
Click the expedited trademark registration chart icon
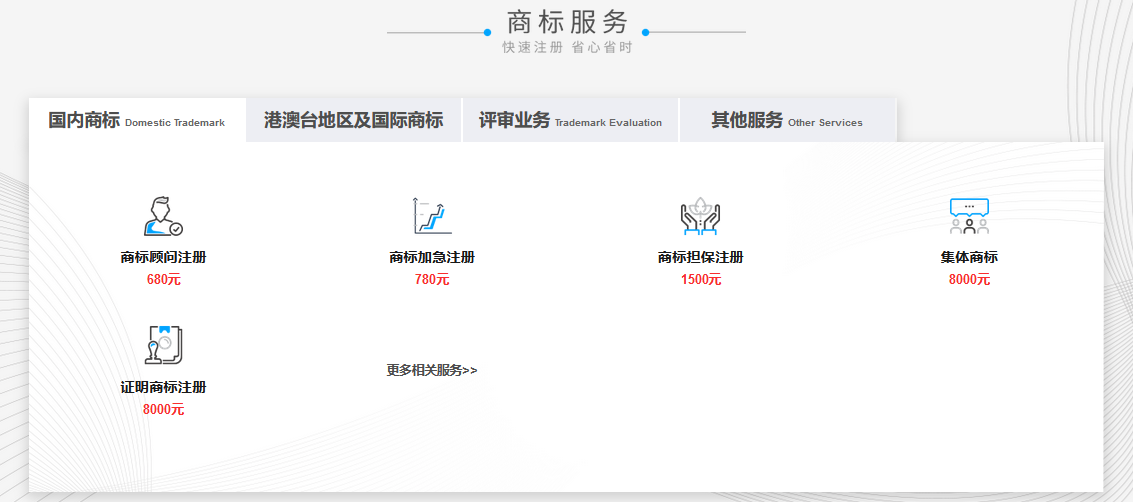432,216
